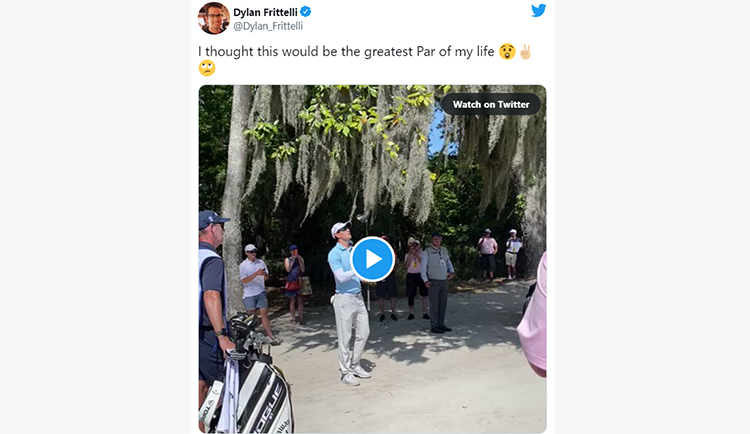Viewport: 750px width, 434px height.
Task: Click the Twitter bird logo
Action: click(x=539, y=11)
